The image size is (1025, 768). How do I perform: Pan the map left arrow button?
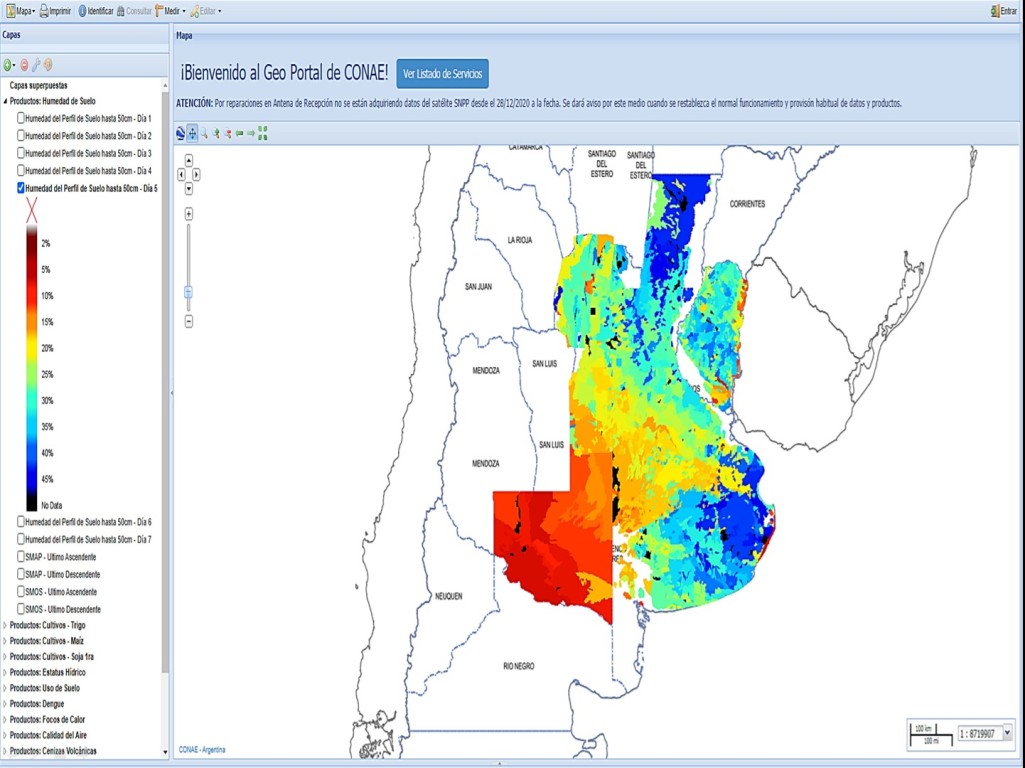click(181, 175)
